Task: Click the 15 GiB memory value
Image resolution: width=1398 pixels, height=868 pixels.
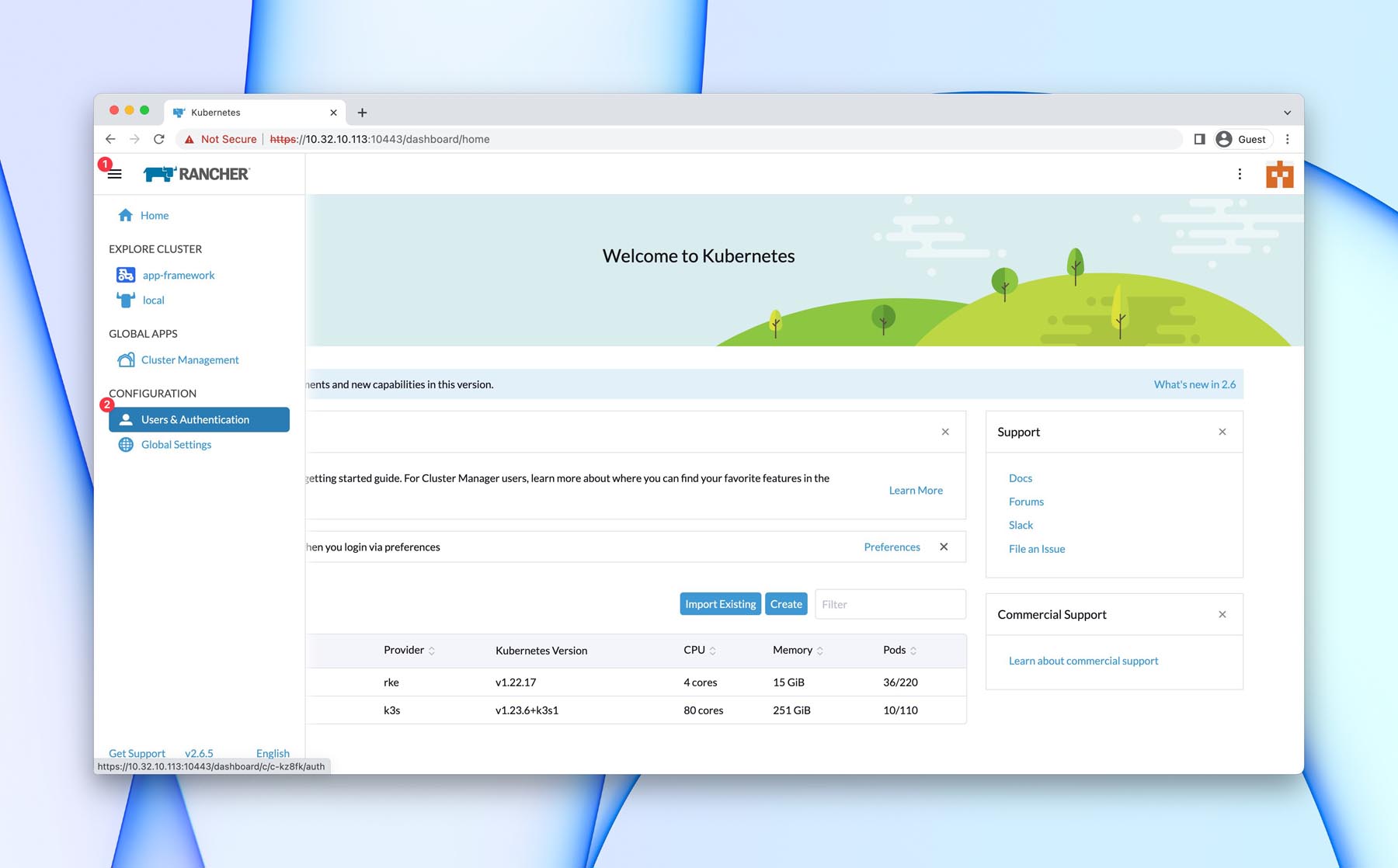Action: coord(788,682)
